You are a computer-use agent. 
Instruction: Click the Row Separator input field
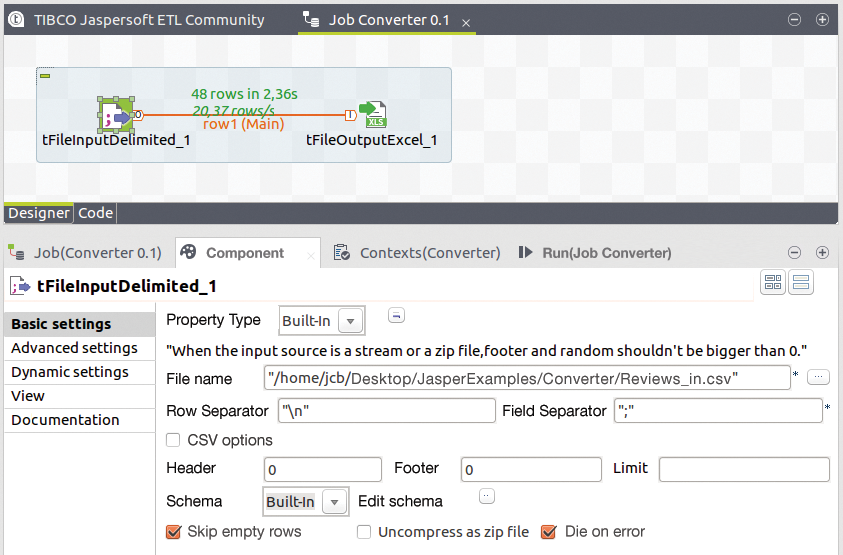(387, 411)
